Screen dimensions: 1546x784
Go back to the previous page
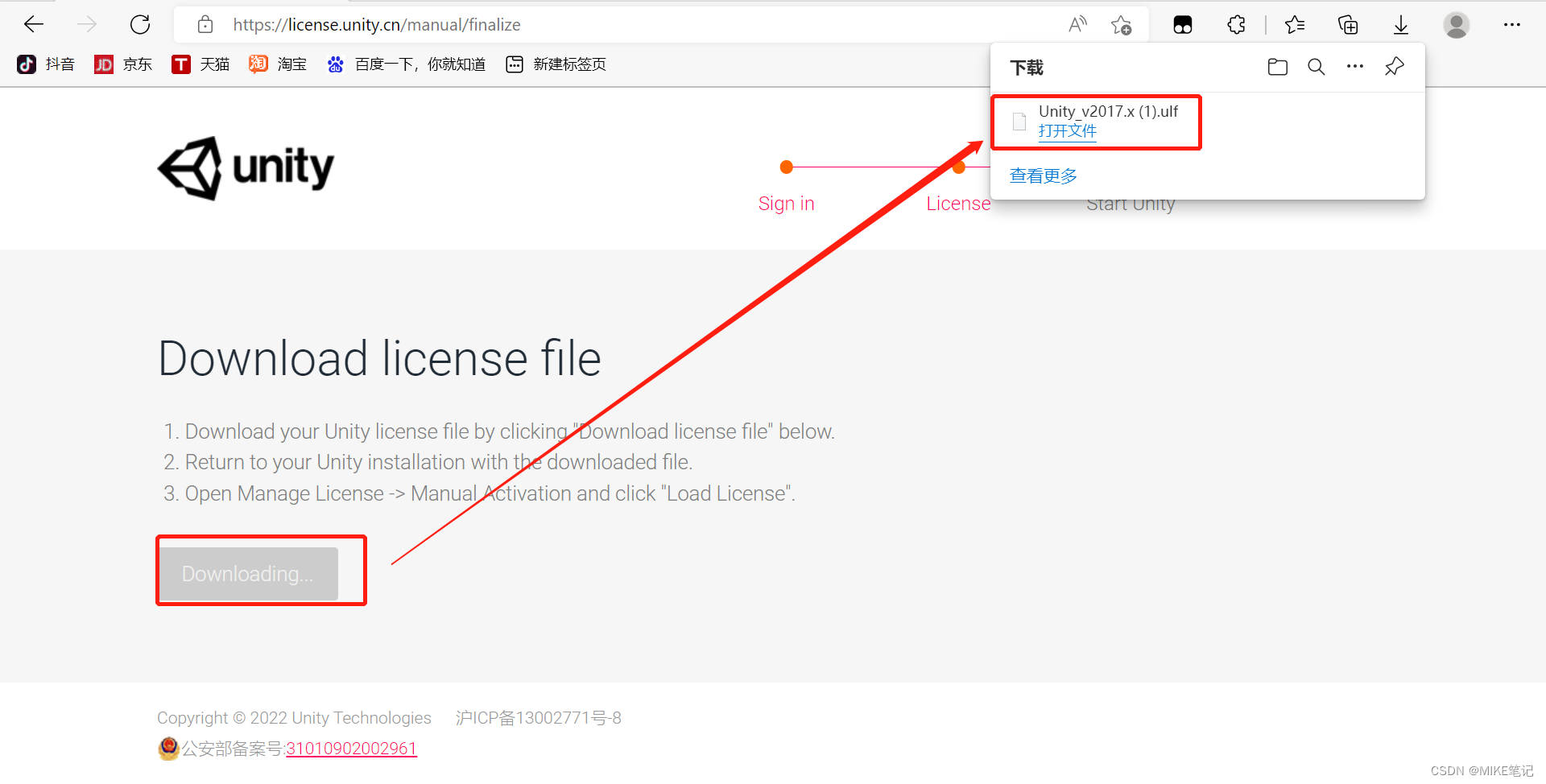[34, 25]
